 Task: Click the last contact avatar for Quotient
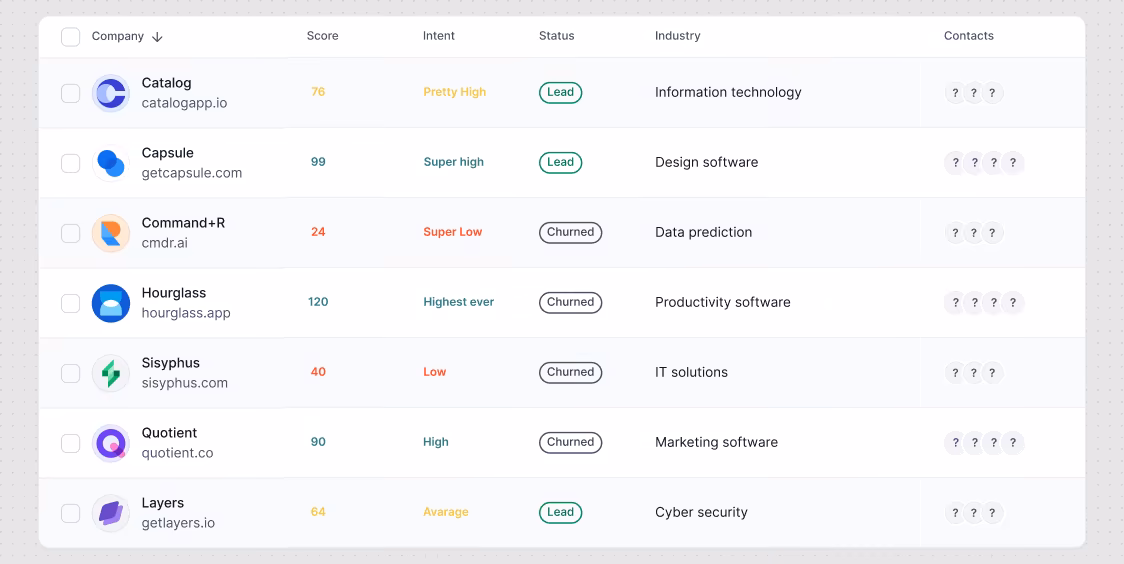pos(1012,443)
